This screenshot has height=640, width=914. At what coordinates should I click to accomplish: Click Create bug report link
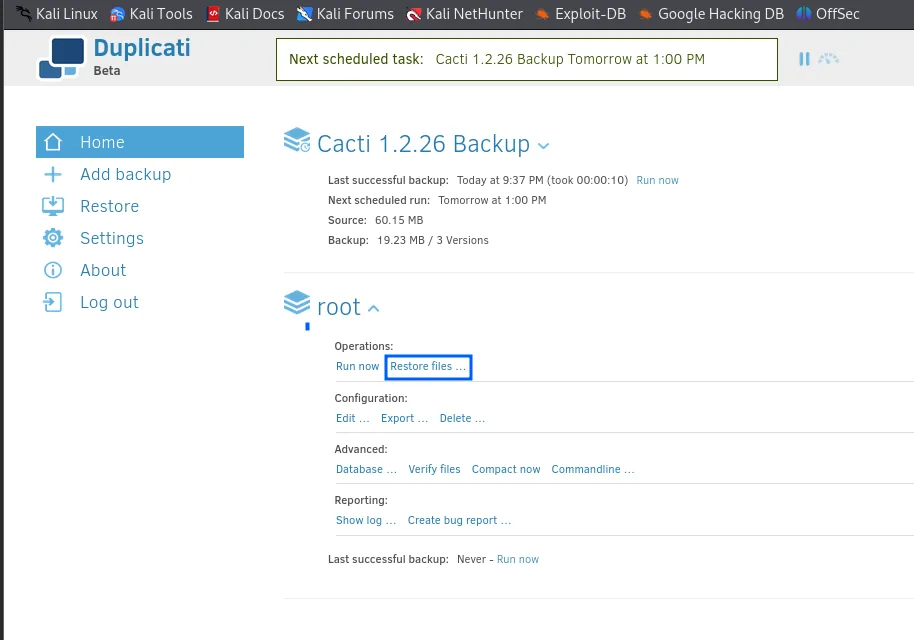point(459,521)
